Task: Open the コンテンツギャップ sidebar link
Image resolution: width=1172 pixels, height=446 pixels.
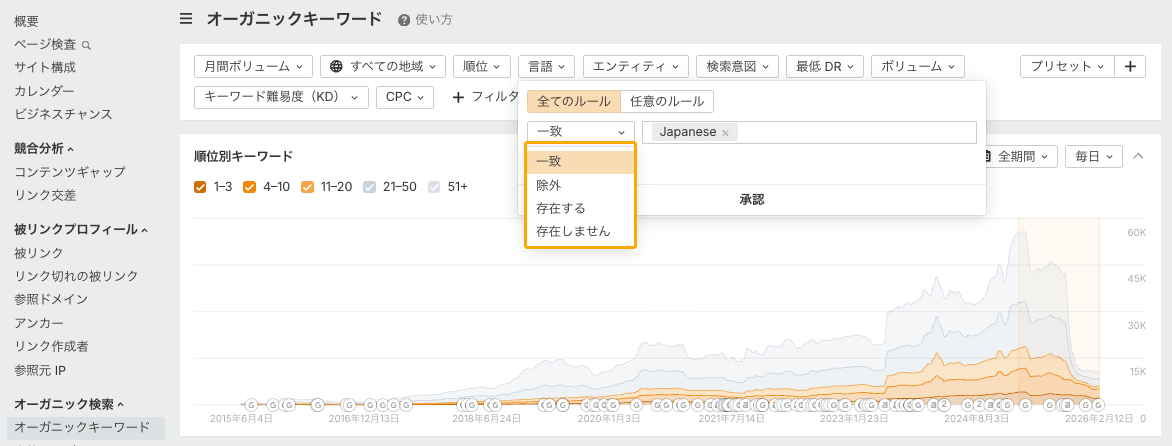Action: [70, 172]
